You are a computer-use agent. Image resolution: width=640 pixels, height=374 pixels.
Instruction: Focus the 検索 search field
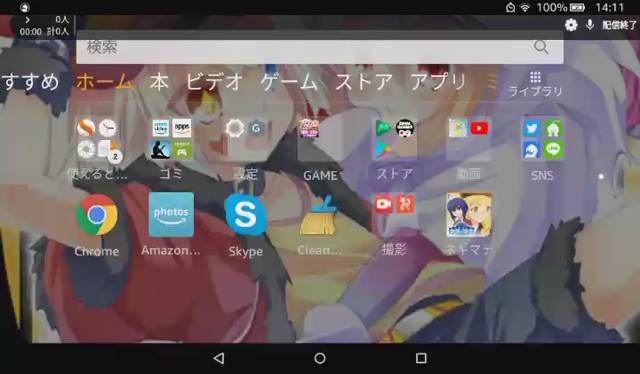point(320,48)
